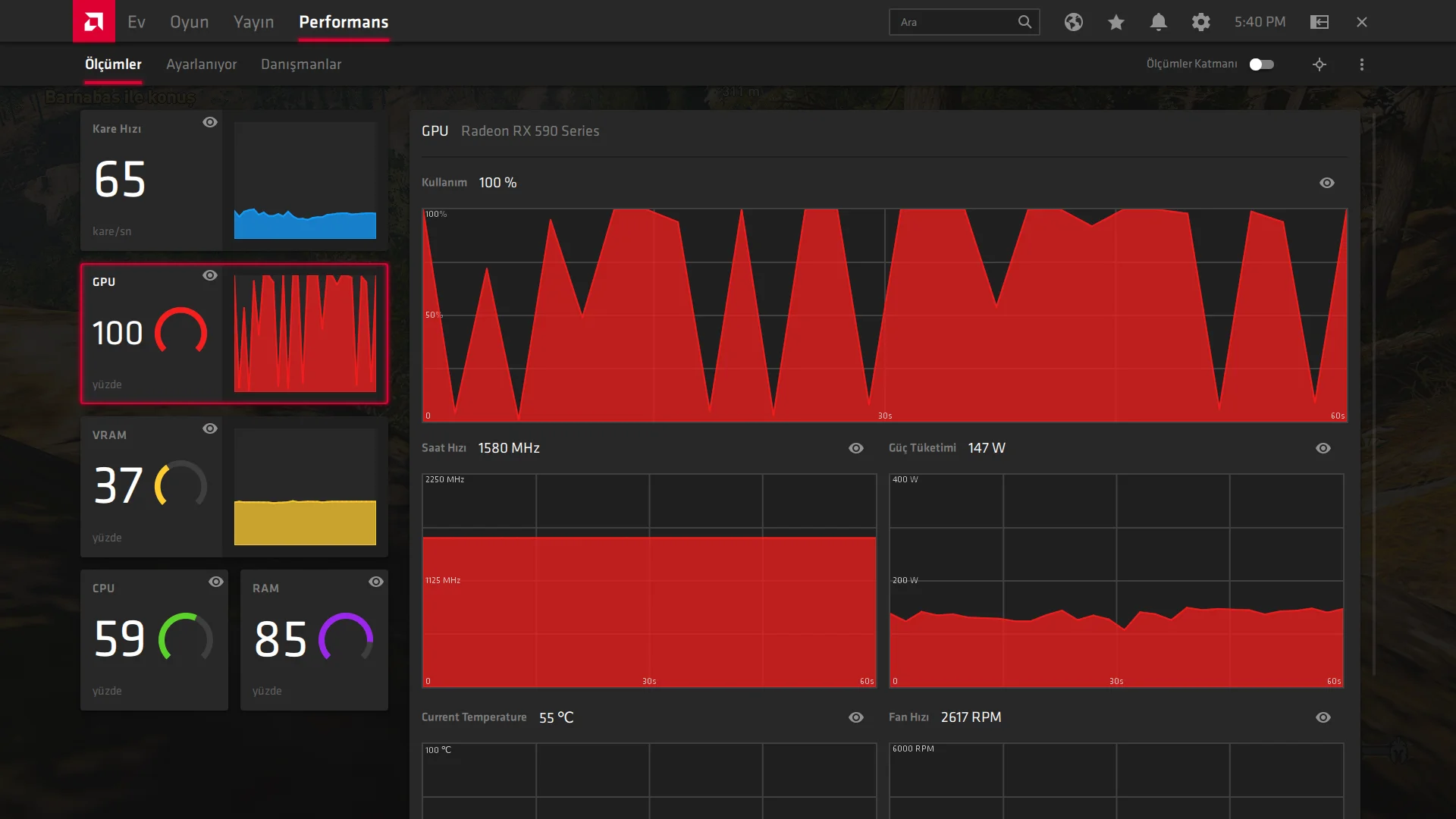Open settings gear icon
This screenshot has height=819, width=1456.
pos(1200,22)
